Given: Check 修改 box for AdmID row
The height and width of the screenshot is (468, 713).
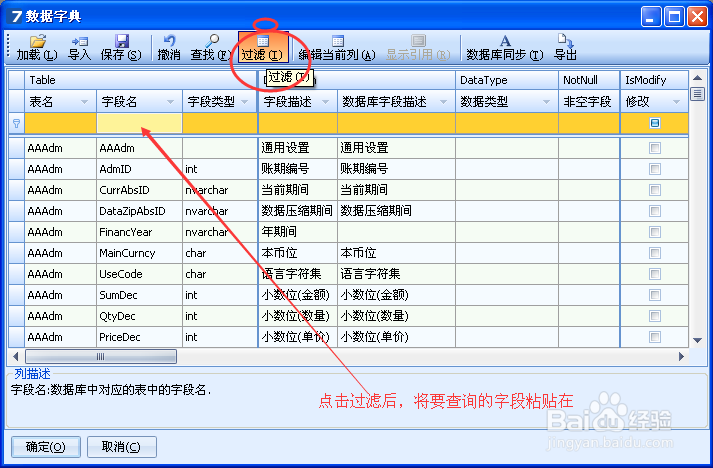Looking at the screenshot, I should pyautogui.click(x=655, y=169).
